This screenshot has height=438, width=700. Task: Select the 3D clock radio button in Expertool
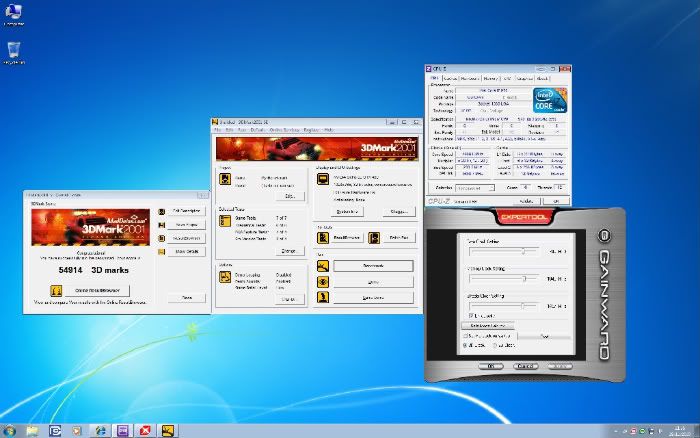465,345
